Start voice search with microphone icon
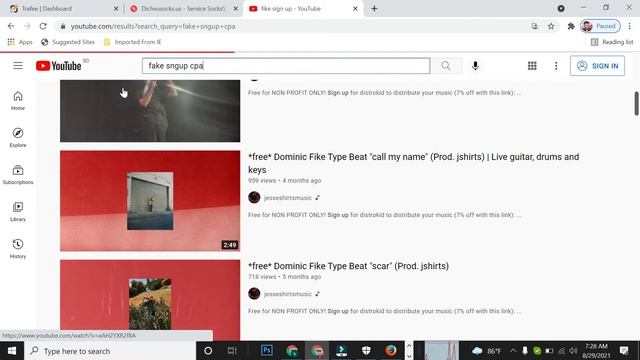 [475, 66]
